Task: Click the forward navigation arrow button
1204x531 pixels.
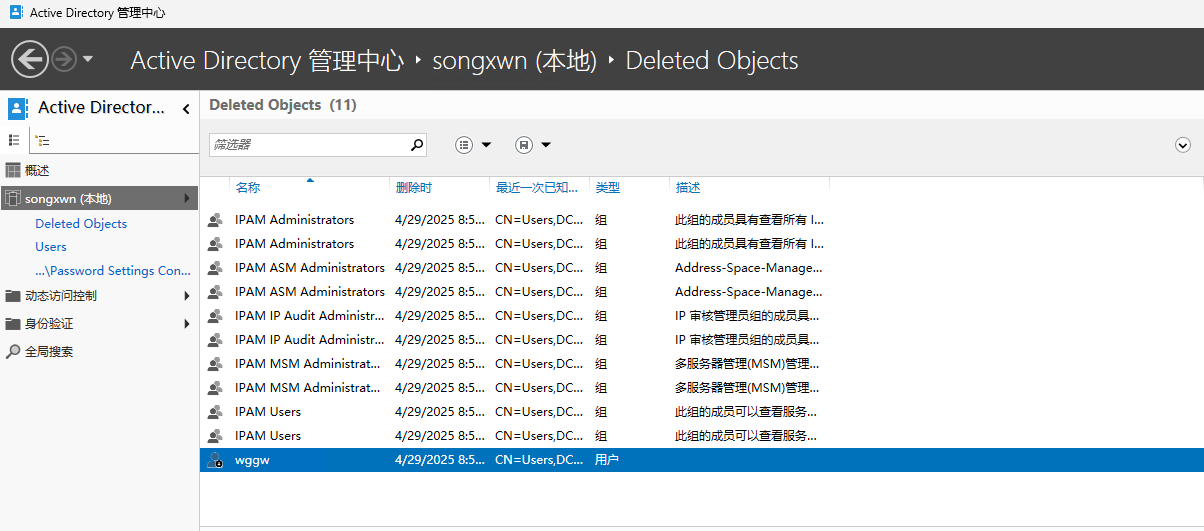Action: pos(64,60)
